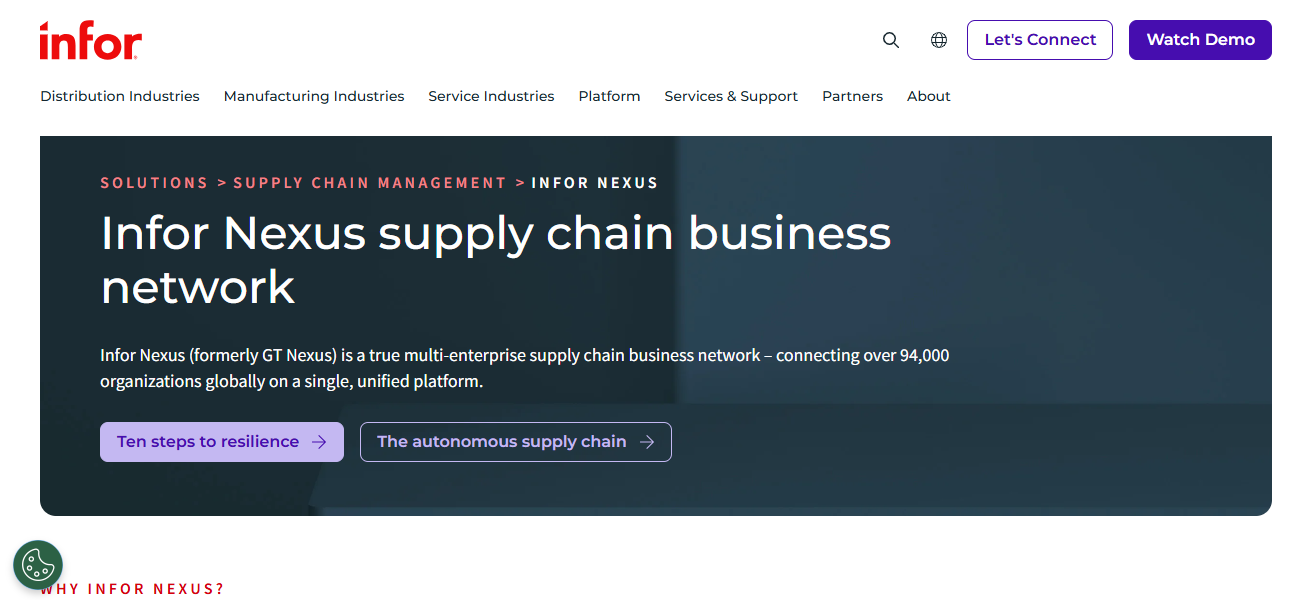This screenshot has width=1312, height=600.
Task: Expand the Platform navigation menu
Action: point(609,96)
